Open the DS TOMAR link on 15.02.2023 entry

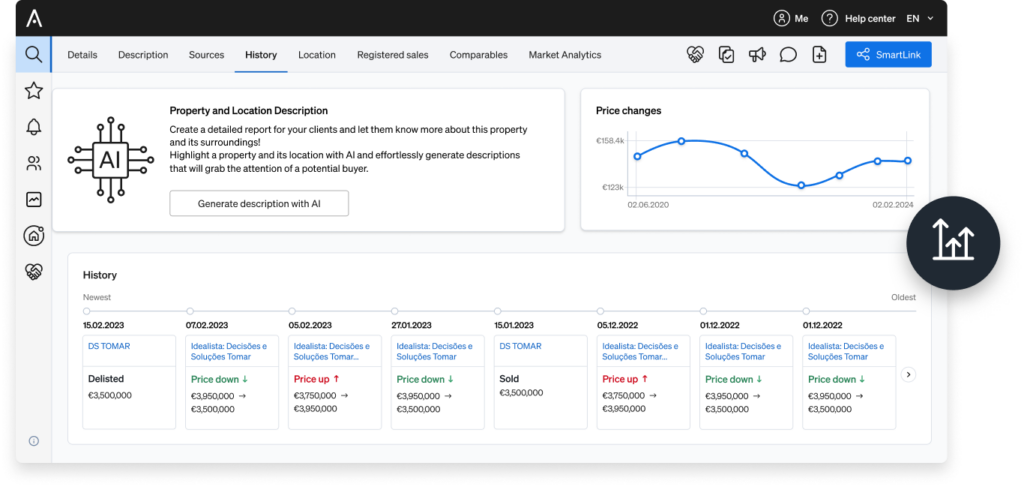pos(109,346)
